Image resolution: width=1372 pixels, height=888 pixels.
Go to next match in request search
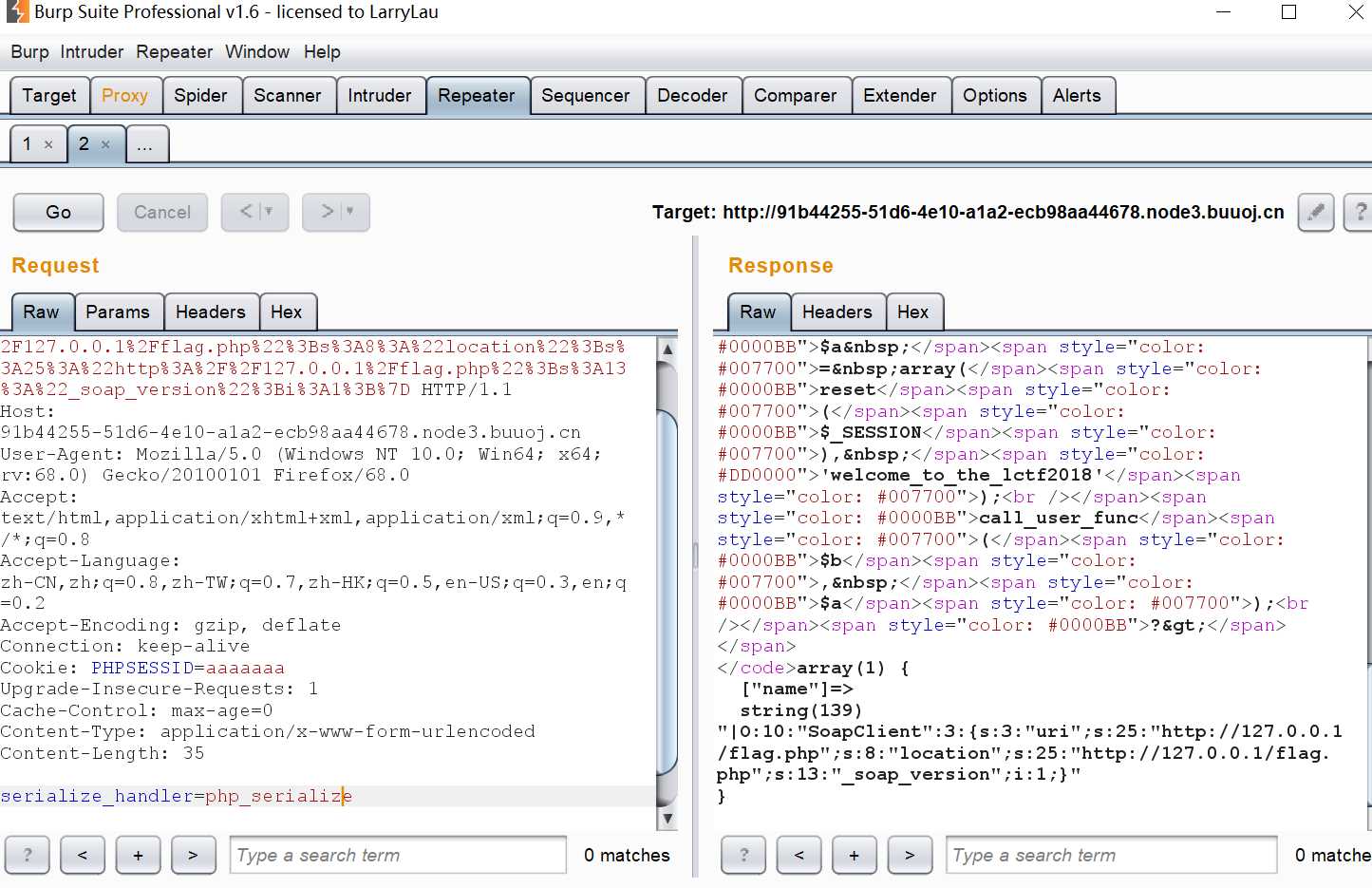click(x=193, y=855)
